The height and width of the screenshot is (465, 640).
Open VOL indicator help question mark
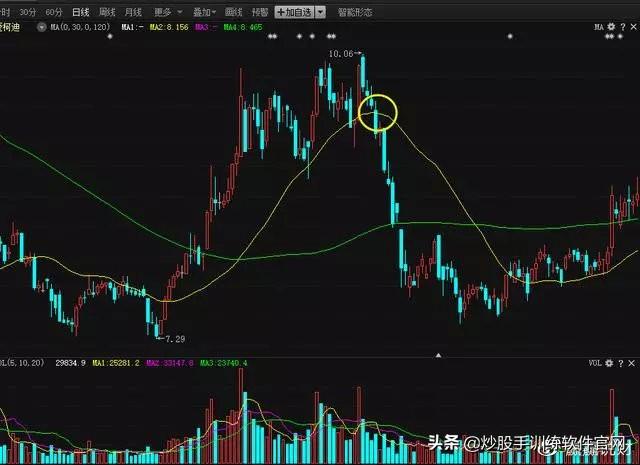(621, 363)
